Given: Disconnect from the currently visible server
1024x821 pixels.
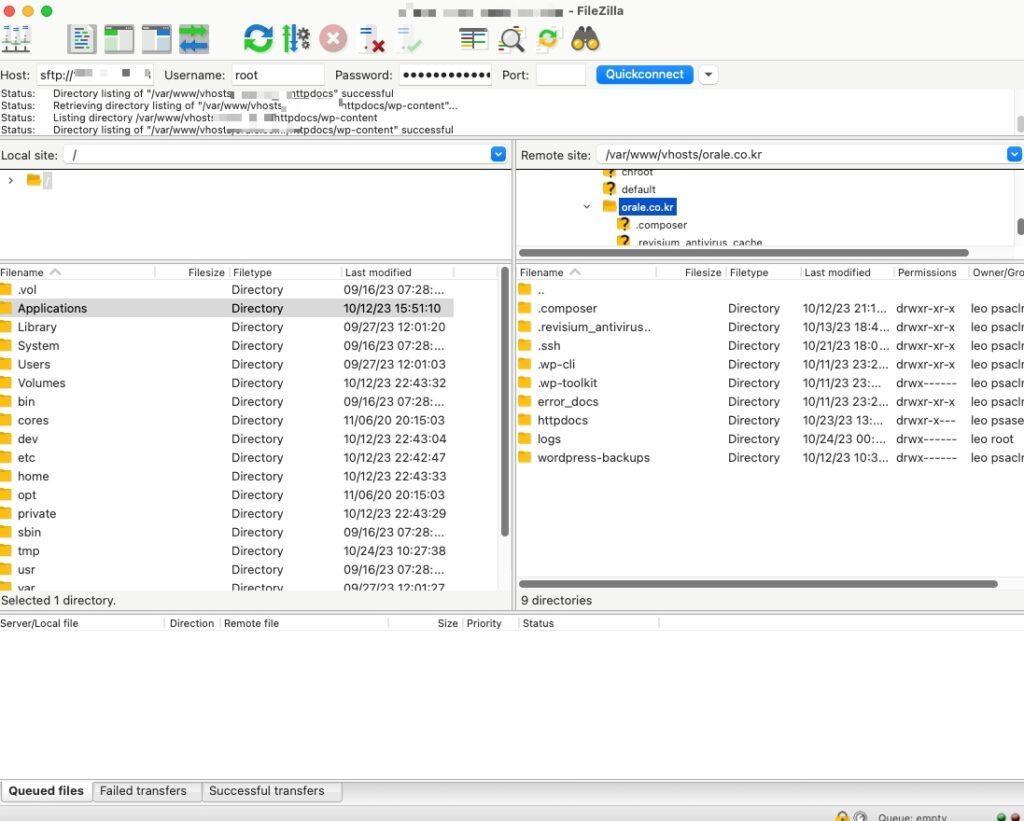Looking at the screenshot, I should pos(372,39).
